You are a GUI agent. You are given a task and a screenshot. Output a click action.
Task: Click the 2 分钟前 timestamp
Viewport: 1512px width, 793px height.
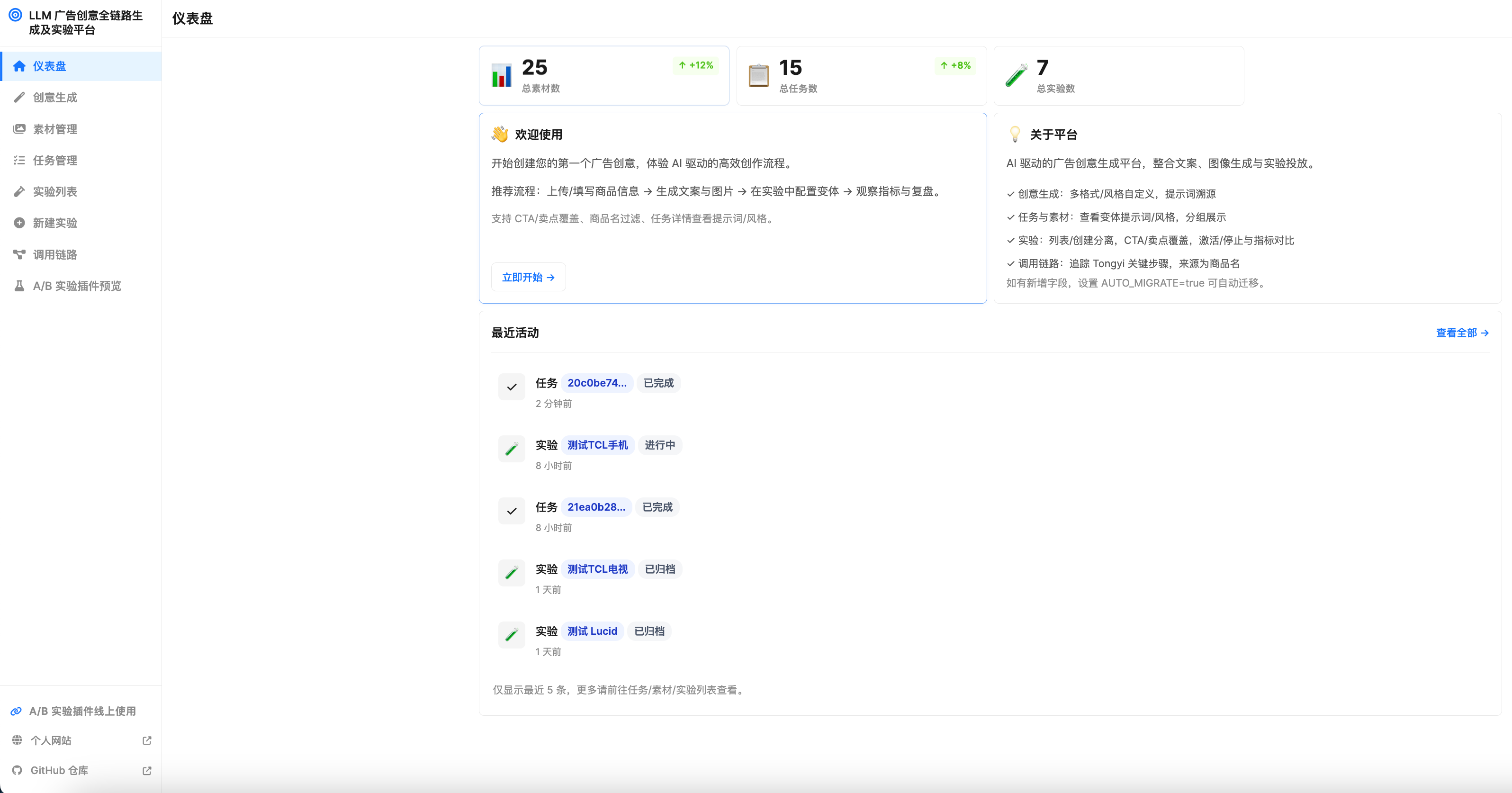[x=553, y=404]
